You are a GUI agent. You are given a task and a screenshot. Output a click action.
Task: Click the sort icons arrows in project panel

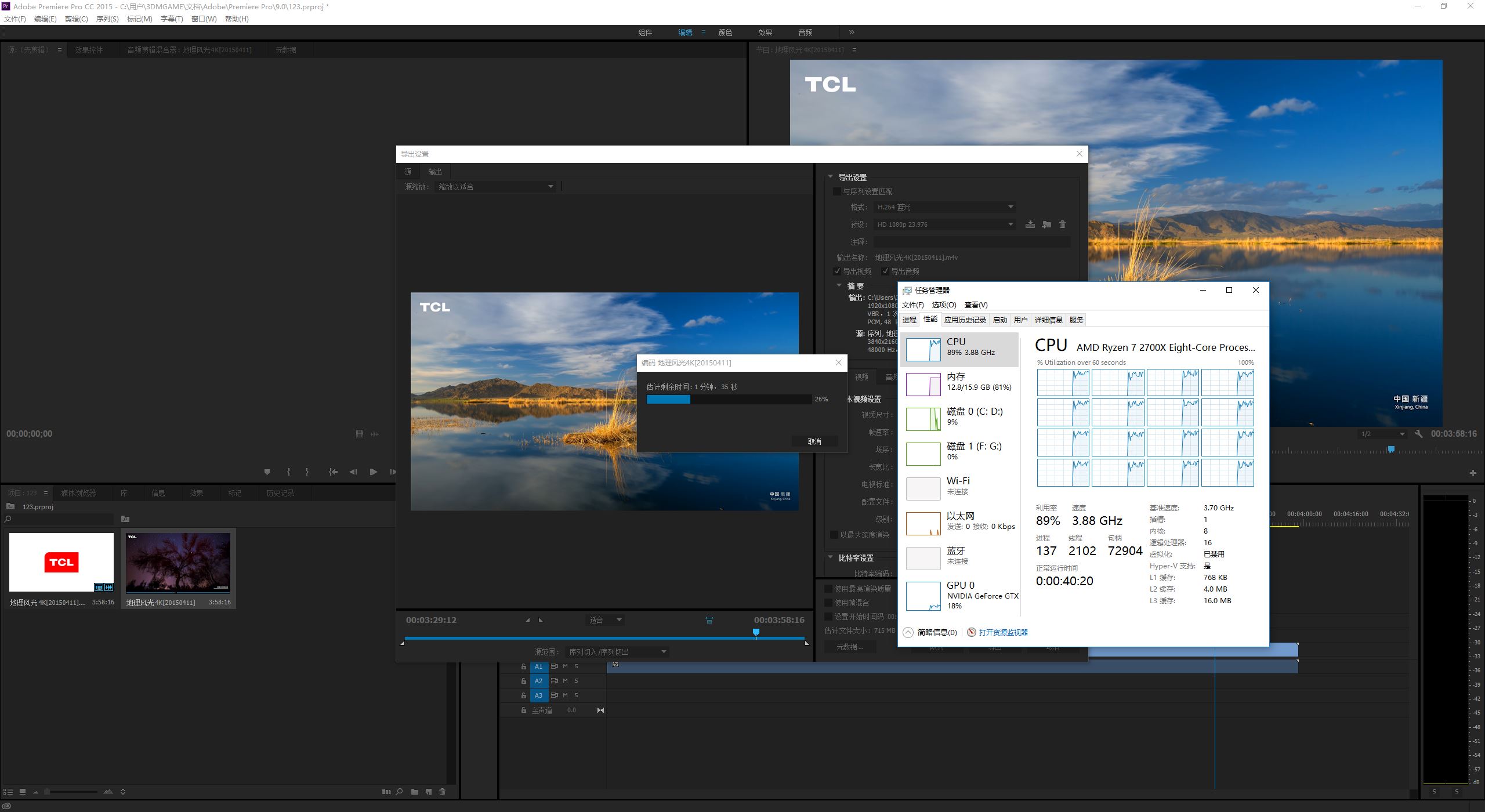pyautogui.click(x=122, y=792)
